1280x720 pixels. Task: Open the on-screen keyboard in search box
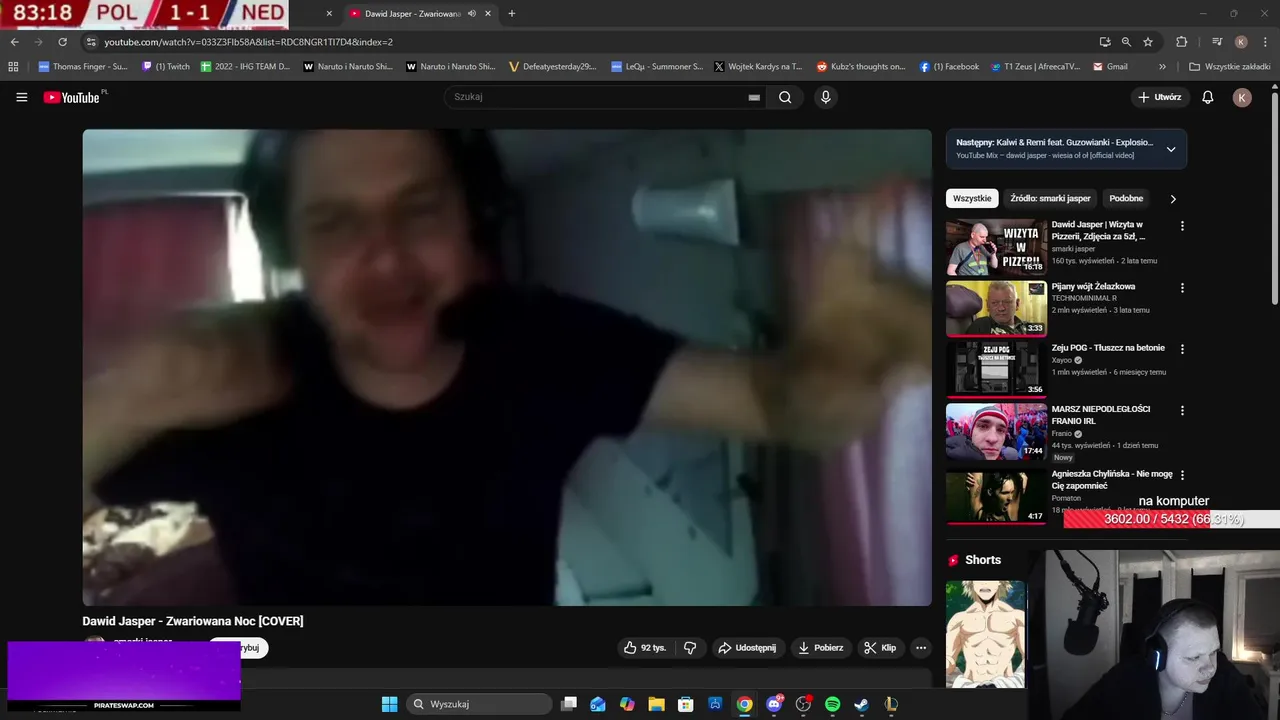point(754,97)
